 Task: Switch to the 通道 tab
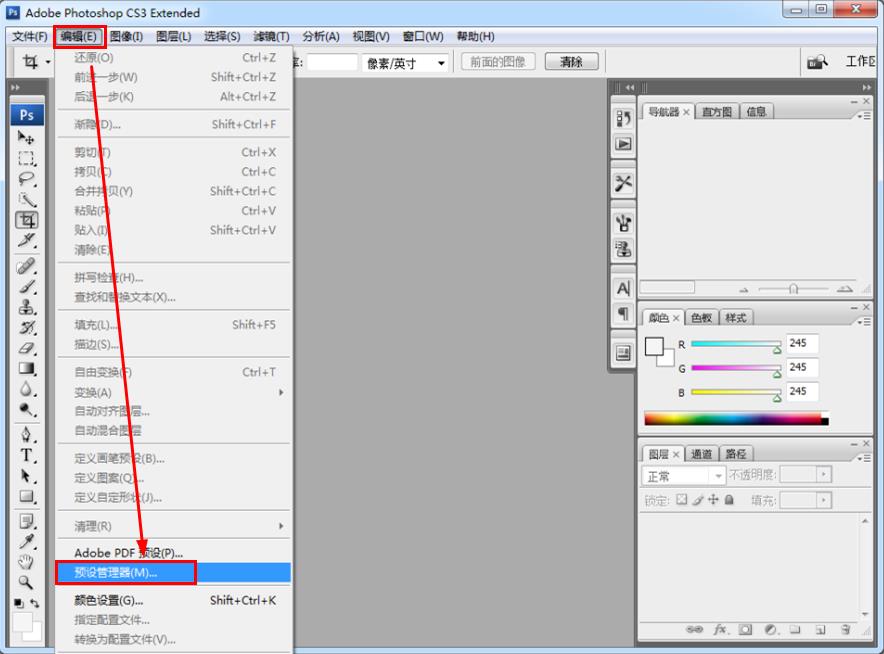(x=702, y=454)
